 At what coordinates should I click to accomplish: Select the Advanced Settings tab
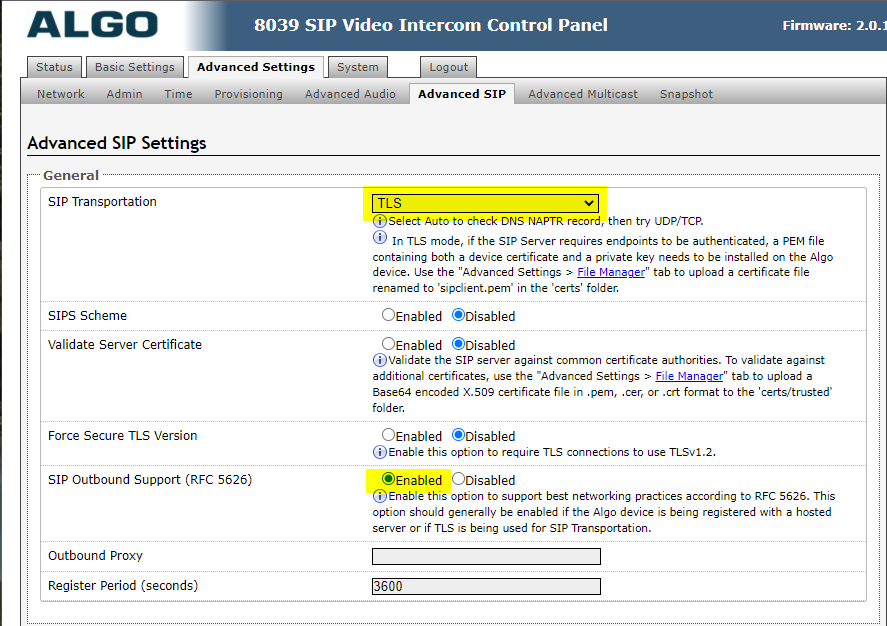(256, 67)
